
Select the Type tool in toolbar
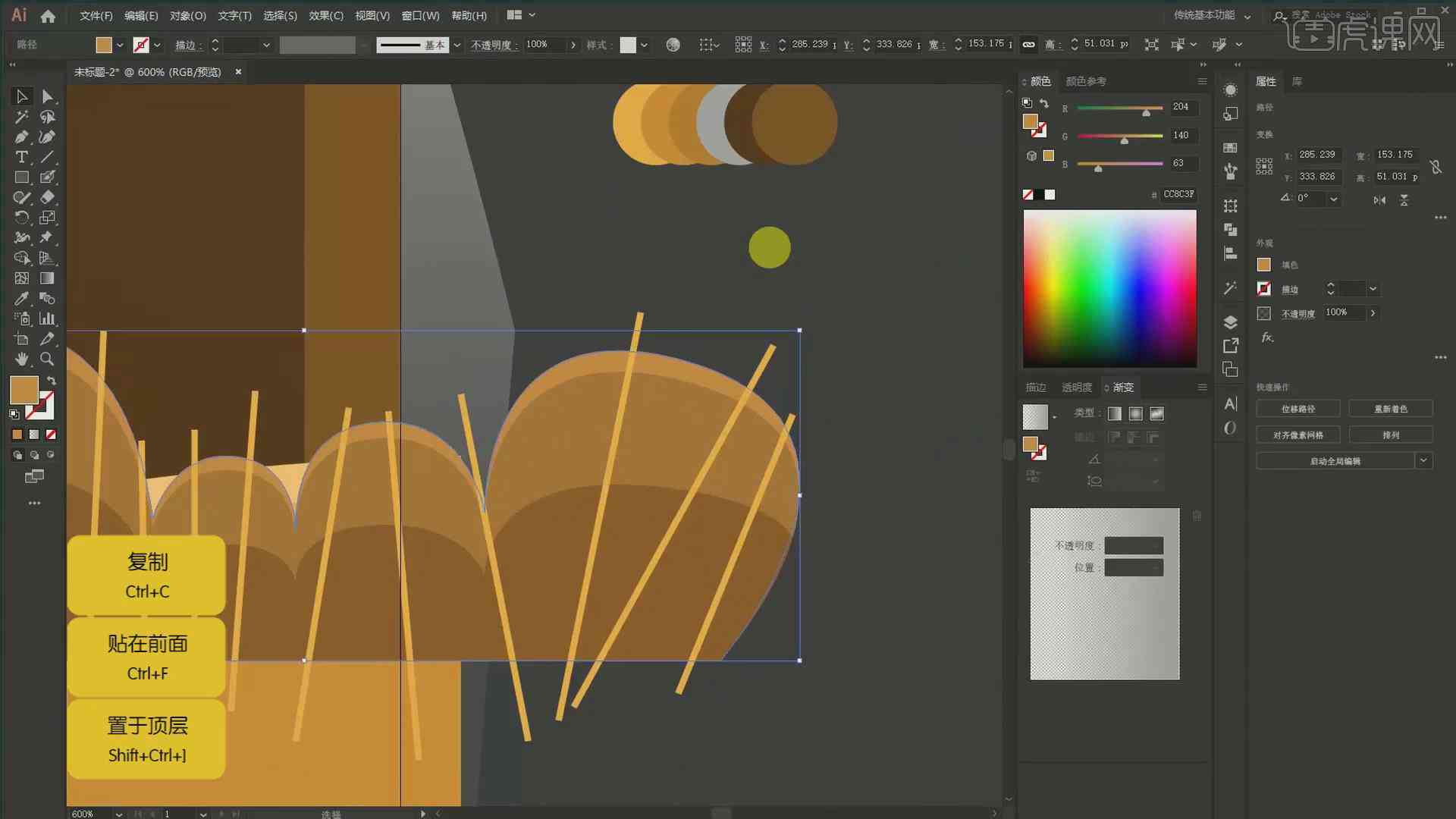21,157
